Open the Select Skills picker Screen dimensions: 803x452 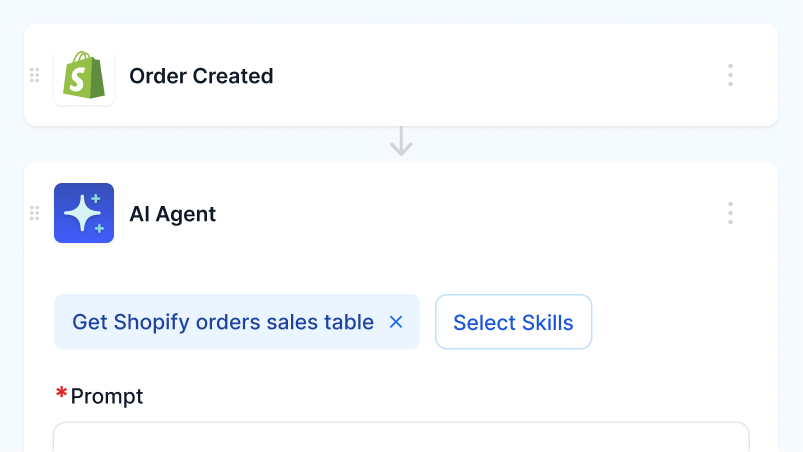tap(513, 322)
